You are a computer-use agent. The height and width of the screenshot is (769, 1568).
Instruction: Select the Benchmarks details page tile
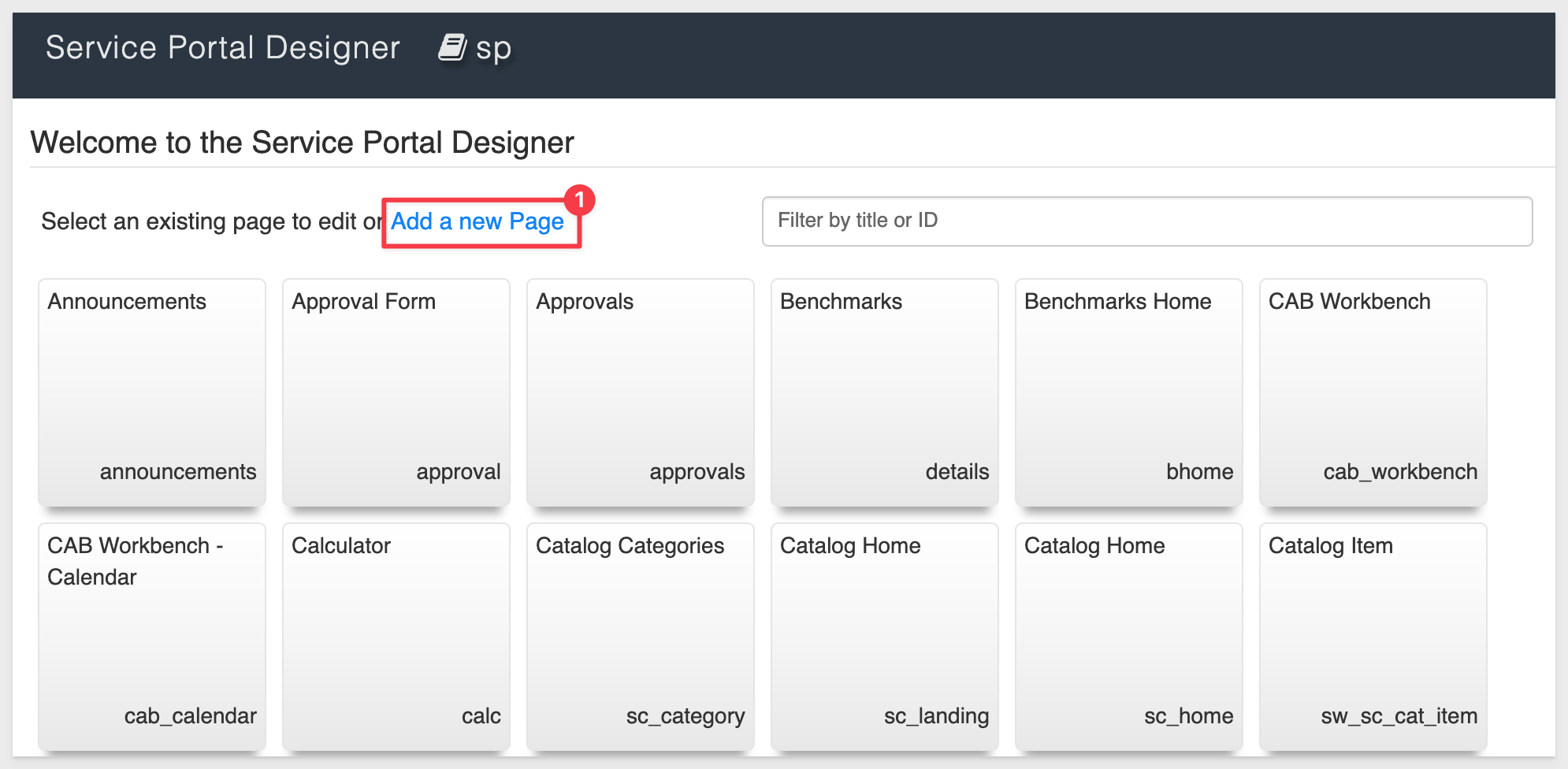[885, 392]
